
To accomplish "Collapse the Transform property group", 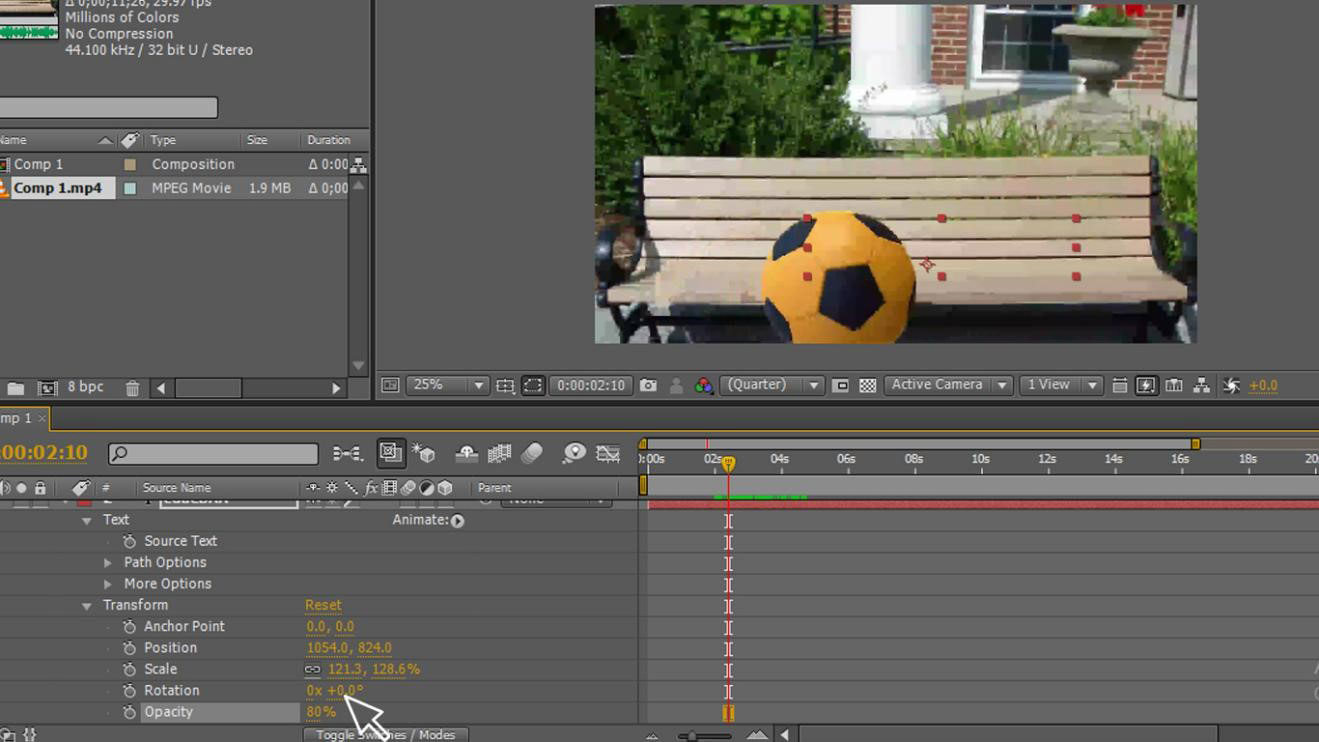I will 87,606.
